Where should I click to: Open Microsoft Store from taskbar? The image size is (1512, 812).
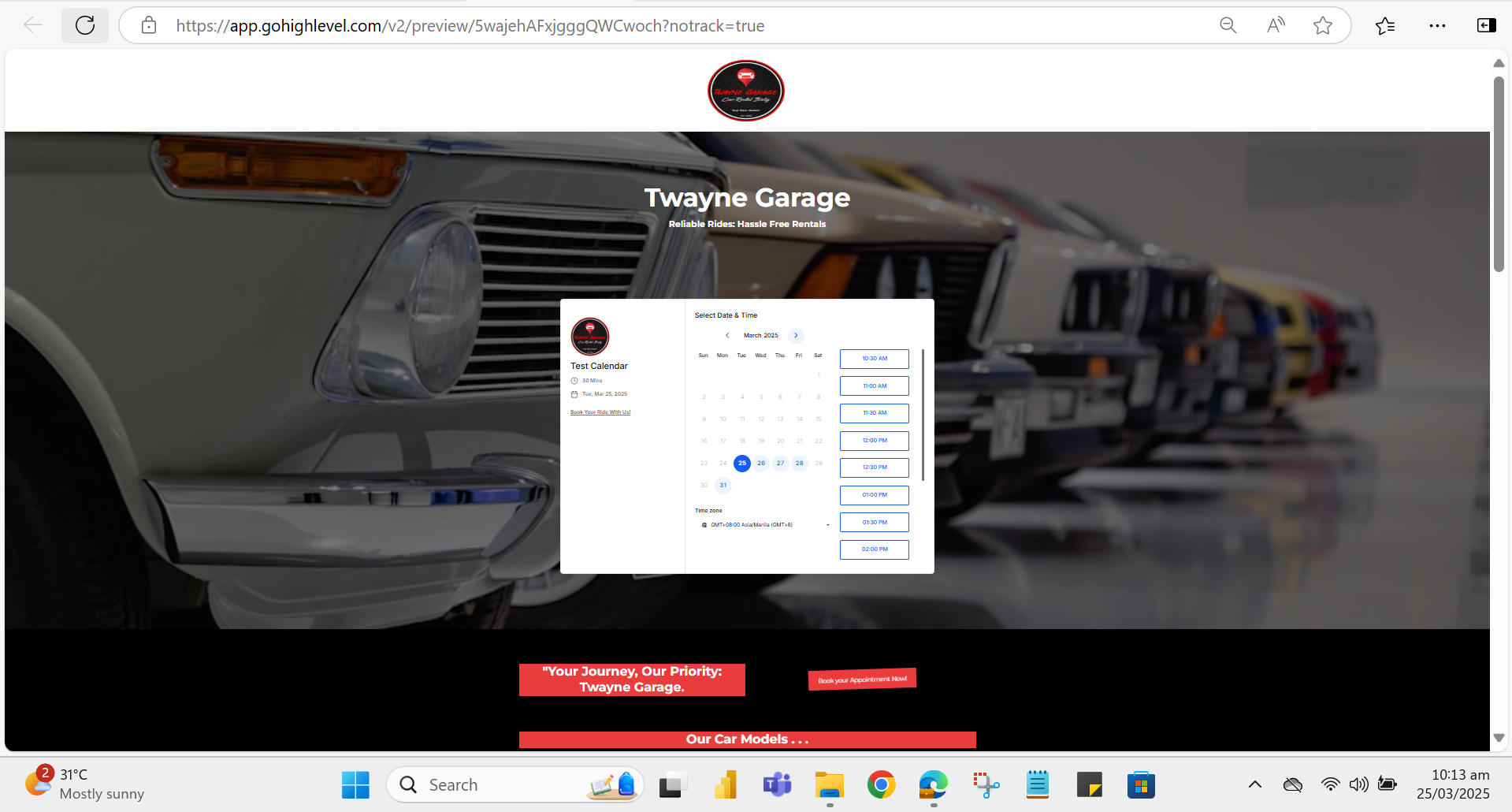pyautogui.click(x=1141, y=784)
